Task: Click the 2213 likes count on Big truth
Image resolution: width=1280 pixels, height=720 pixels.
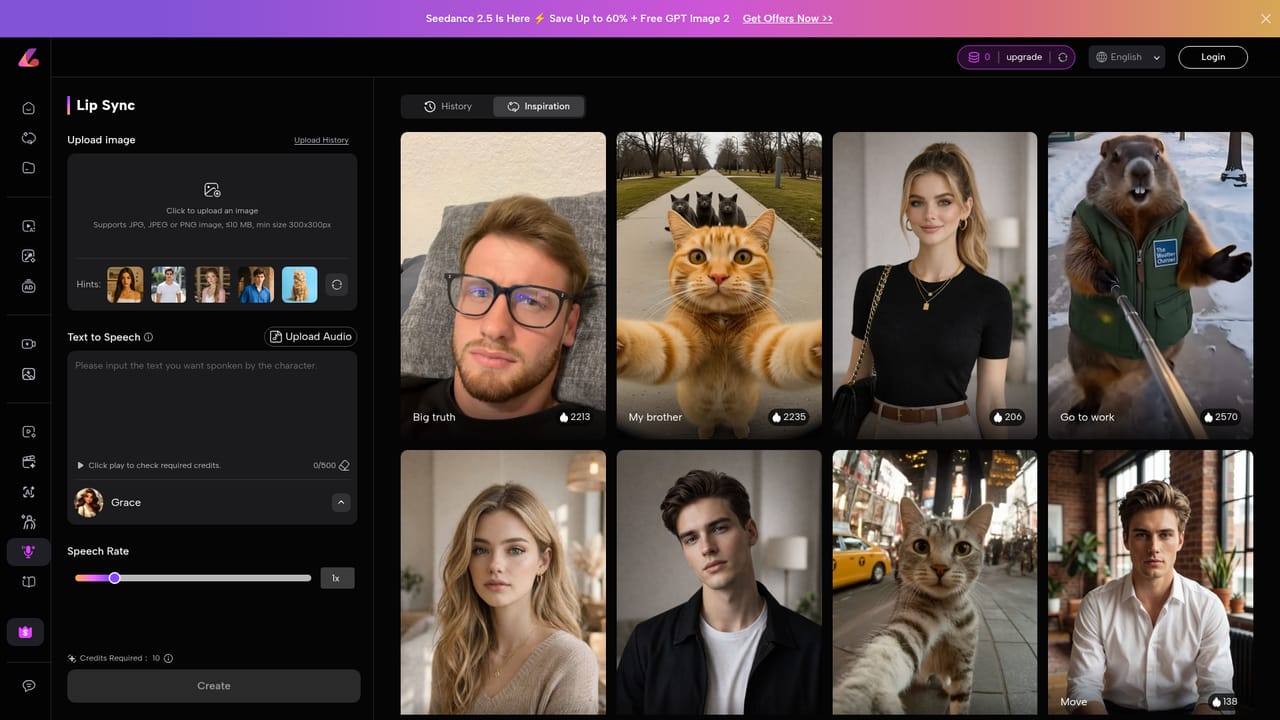Action: coord(574,417)
